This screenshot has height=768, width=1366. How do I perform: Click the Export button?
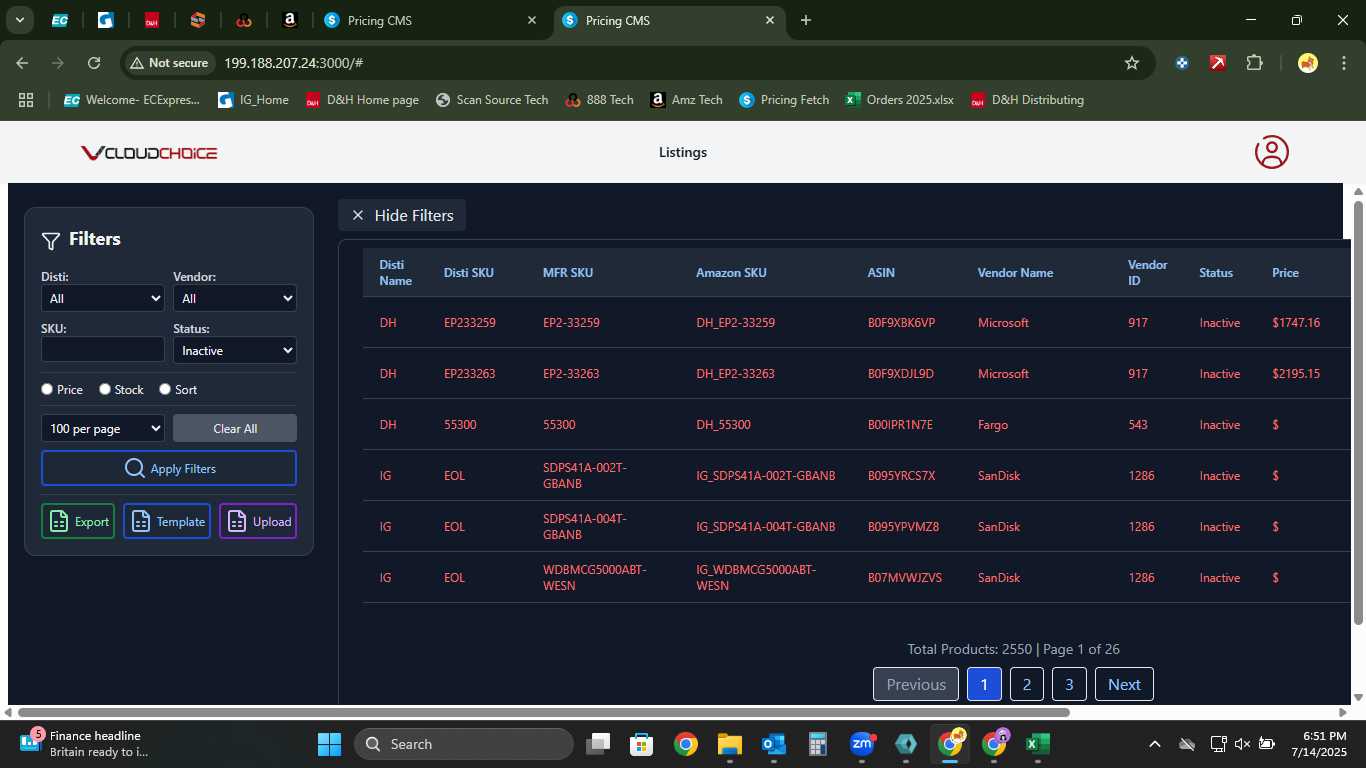click(x=78, y=521)
